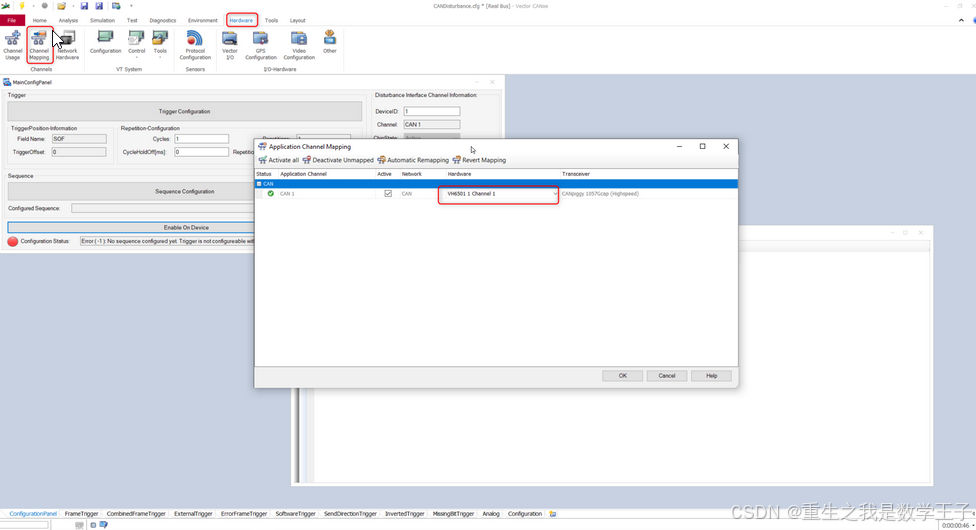Open Video Configuration
The width and height of the screenshot is (976, 530).
pyautogui.click(x=299, y=45)
